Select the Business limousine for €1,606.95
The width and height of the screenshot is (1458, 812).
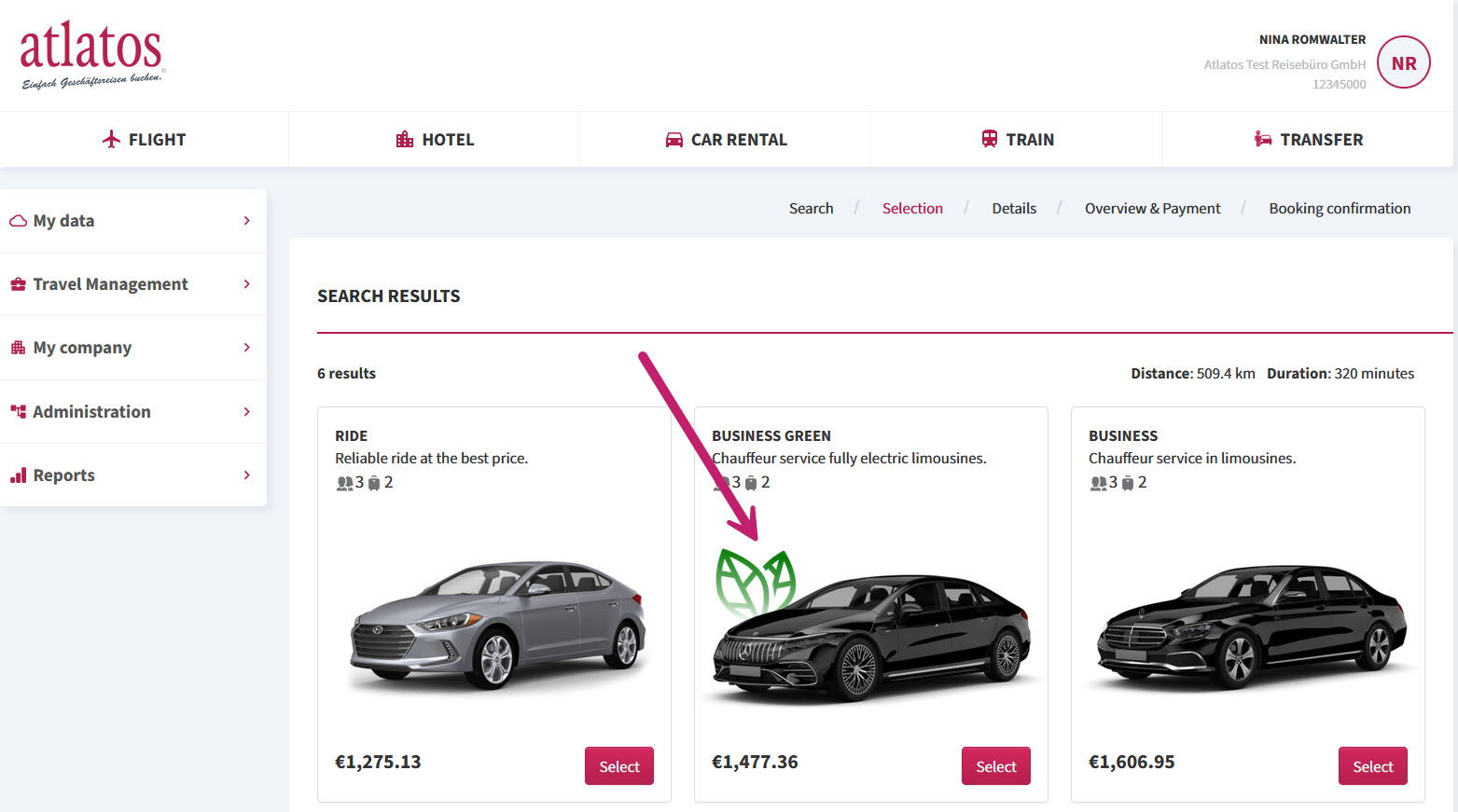click(x=1373, y=766)
